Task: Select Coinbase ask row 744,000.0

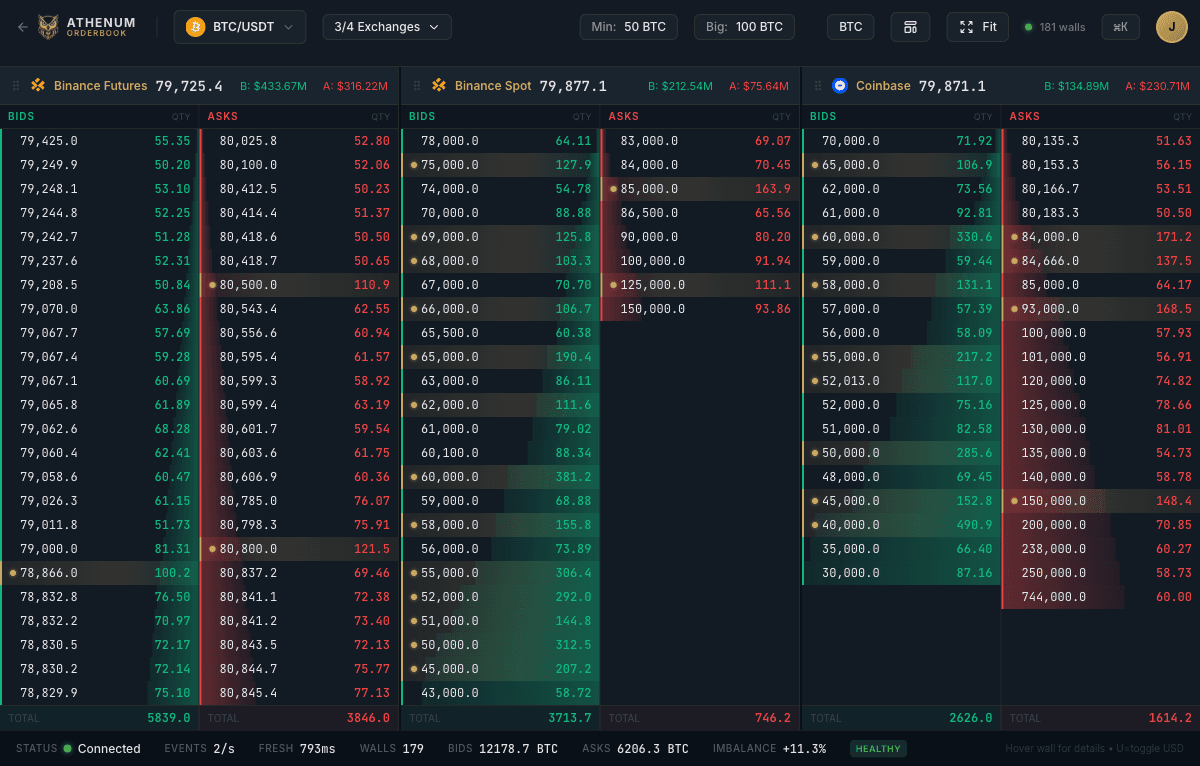Action: 1100,597
